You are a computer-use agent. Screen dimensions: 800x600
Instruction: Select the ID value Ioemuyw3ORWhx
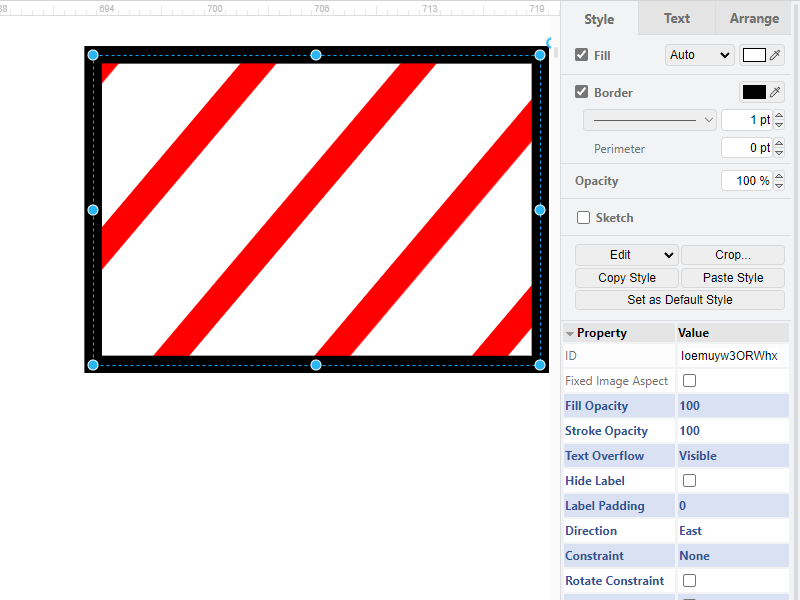[729, 356]
